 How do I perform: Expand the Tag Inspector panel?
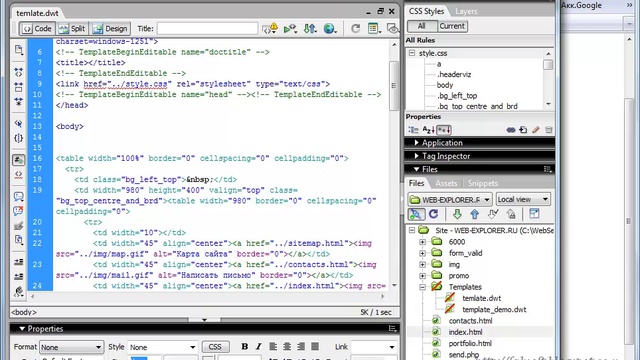point(416,156)
